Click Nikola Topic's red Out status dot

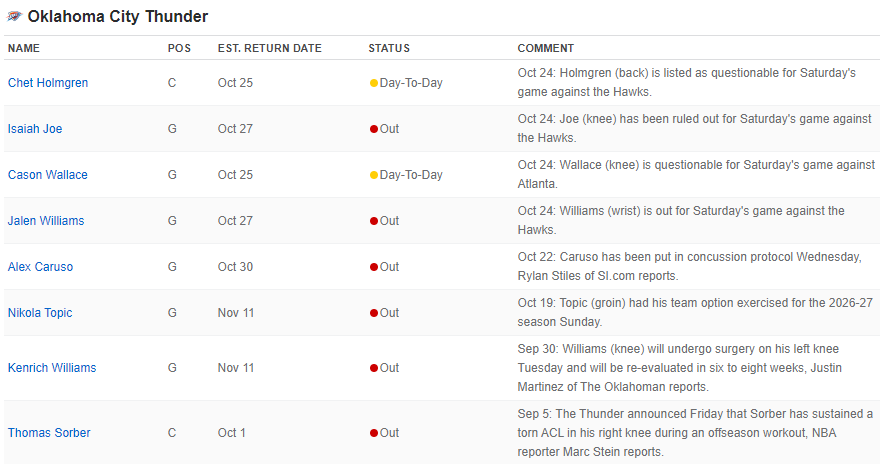[374, 313]
